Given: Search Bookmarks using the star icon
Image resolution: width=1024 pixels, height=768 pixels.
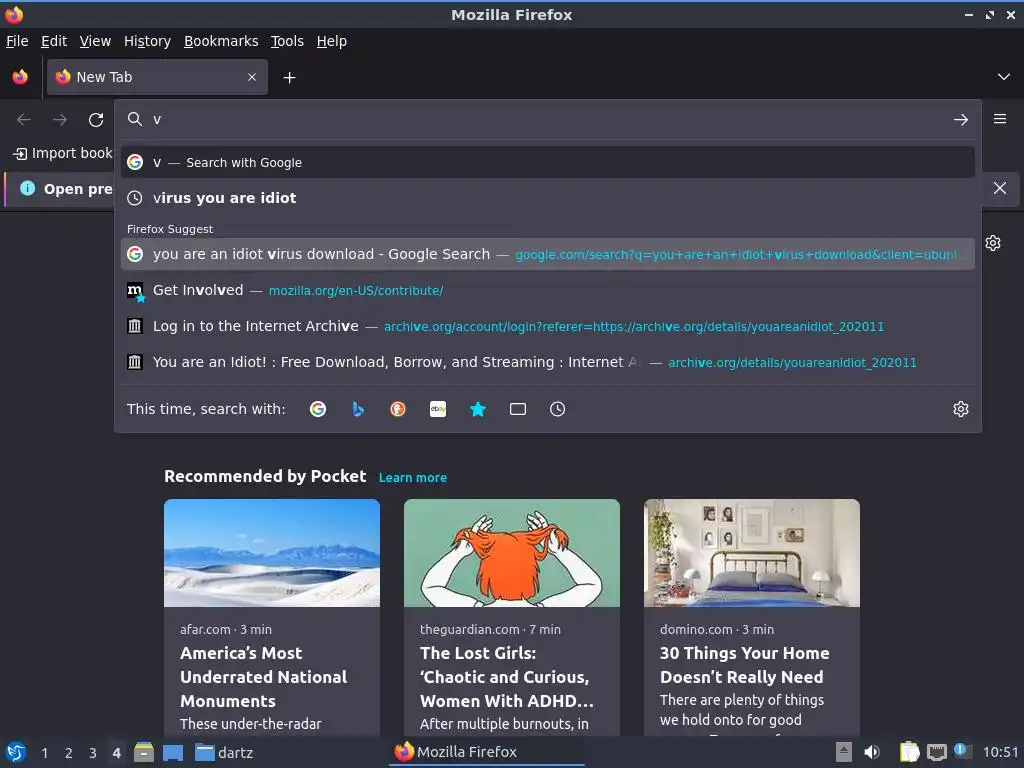Looking at the screenshot, I should [x=478, y=409].
